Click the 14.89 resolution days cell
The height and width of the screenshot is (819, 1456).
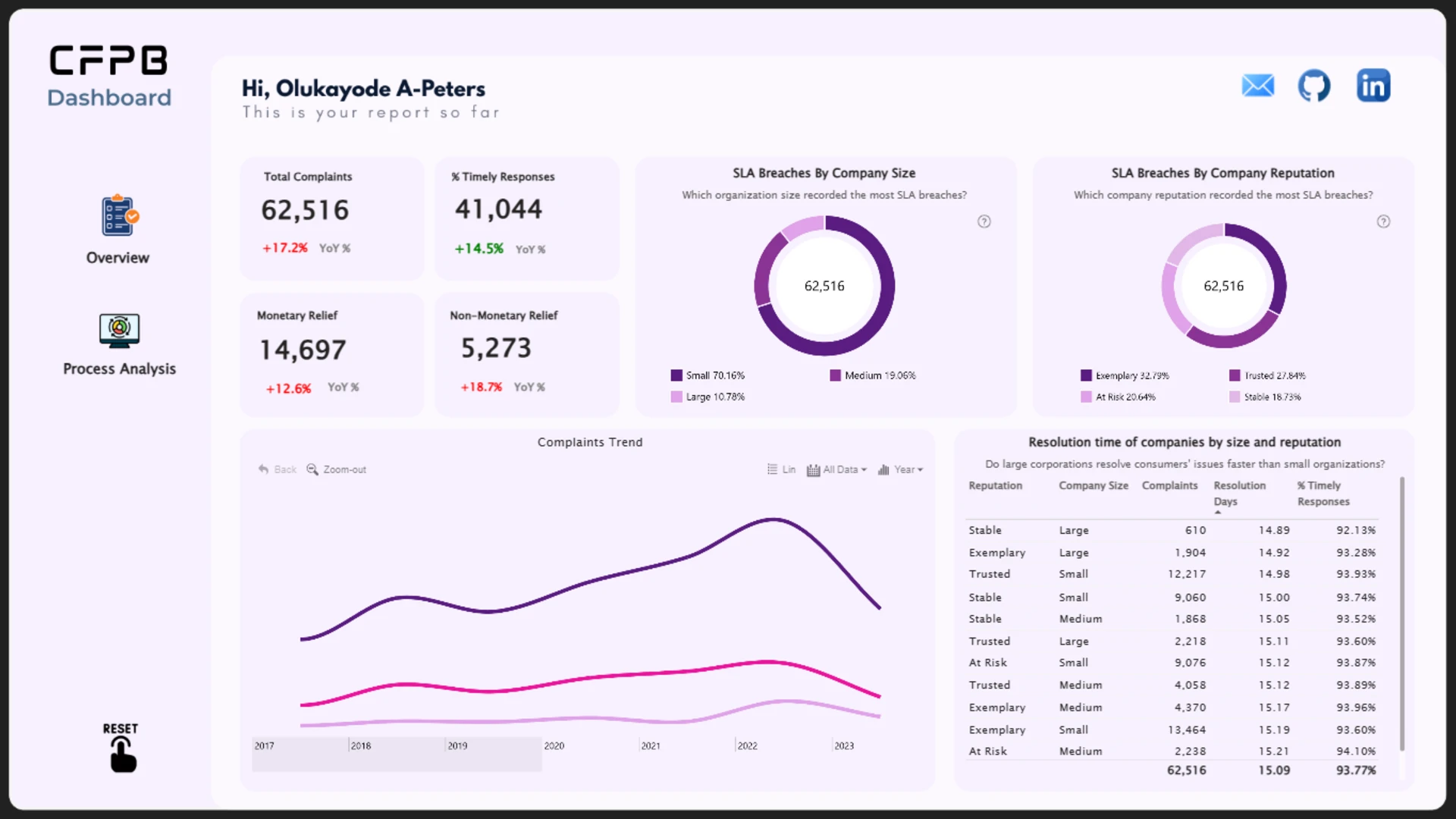1274,530
